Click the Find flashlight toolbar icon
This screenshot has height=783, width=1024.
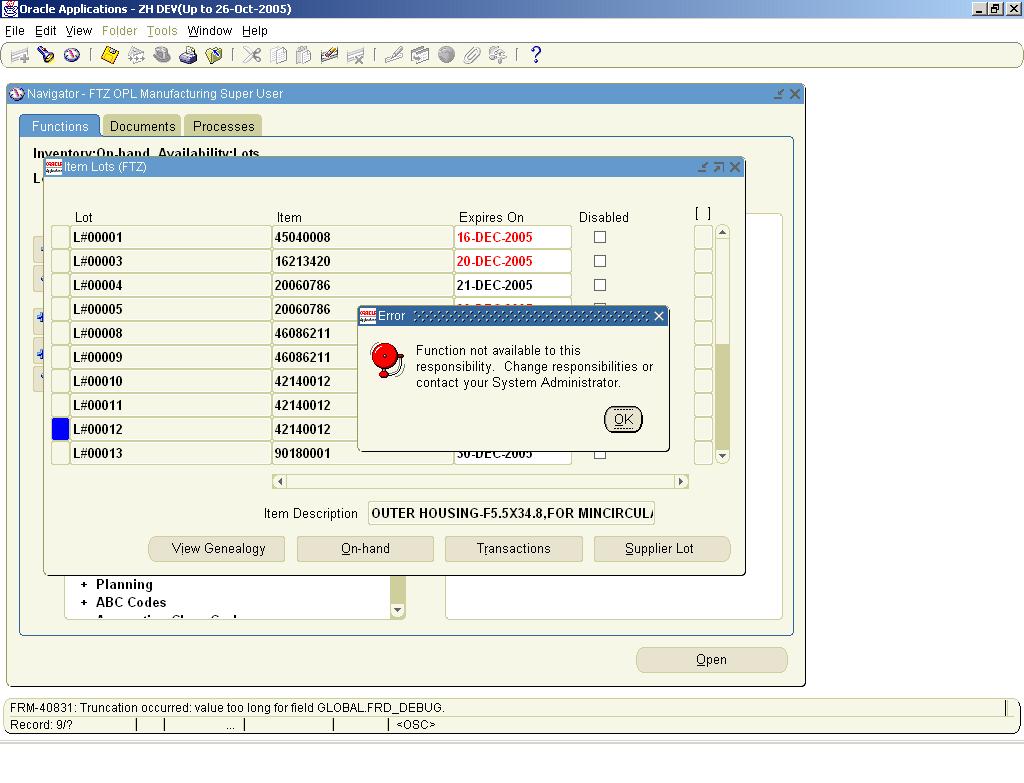pyautogui.click(x=46, y=55)
